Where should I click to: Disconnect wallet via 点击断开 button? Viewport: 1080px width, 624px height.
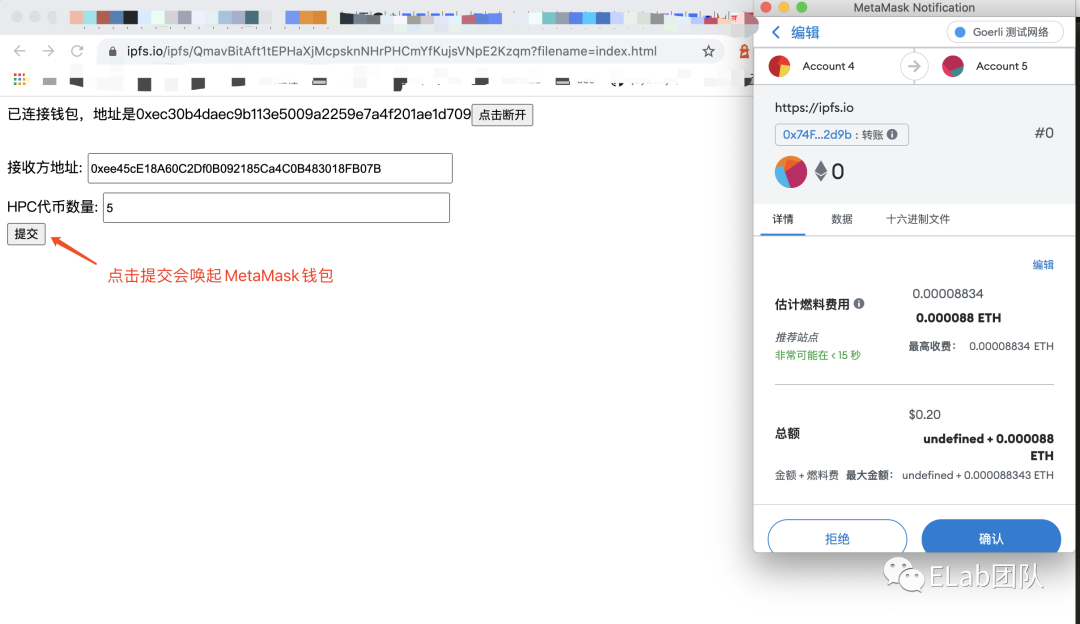[x=502, y=114]
